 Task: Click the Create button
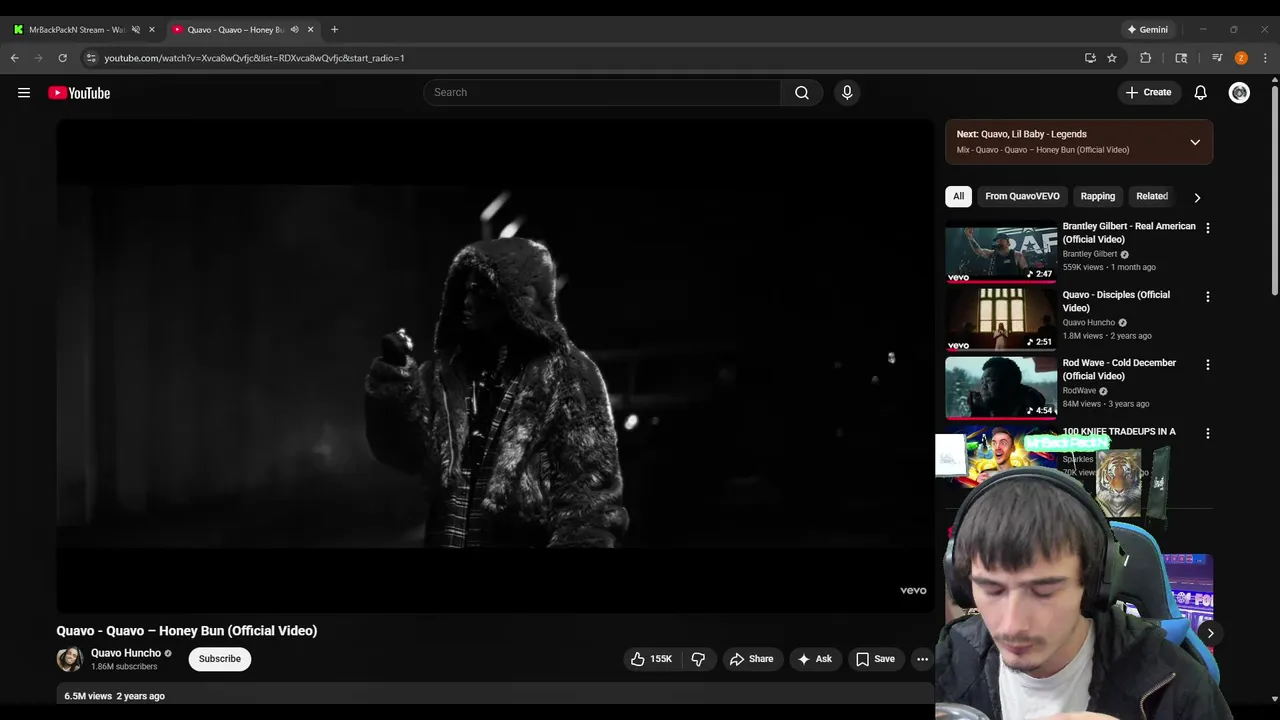pyautogui.click(x=1148, y=92)
